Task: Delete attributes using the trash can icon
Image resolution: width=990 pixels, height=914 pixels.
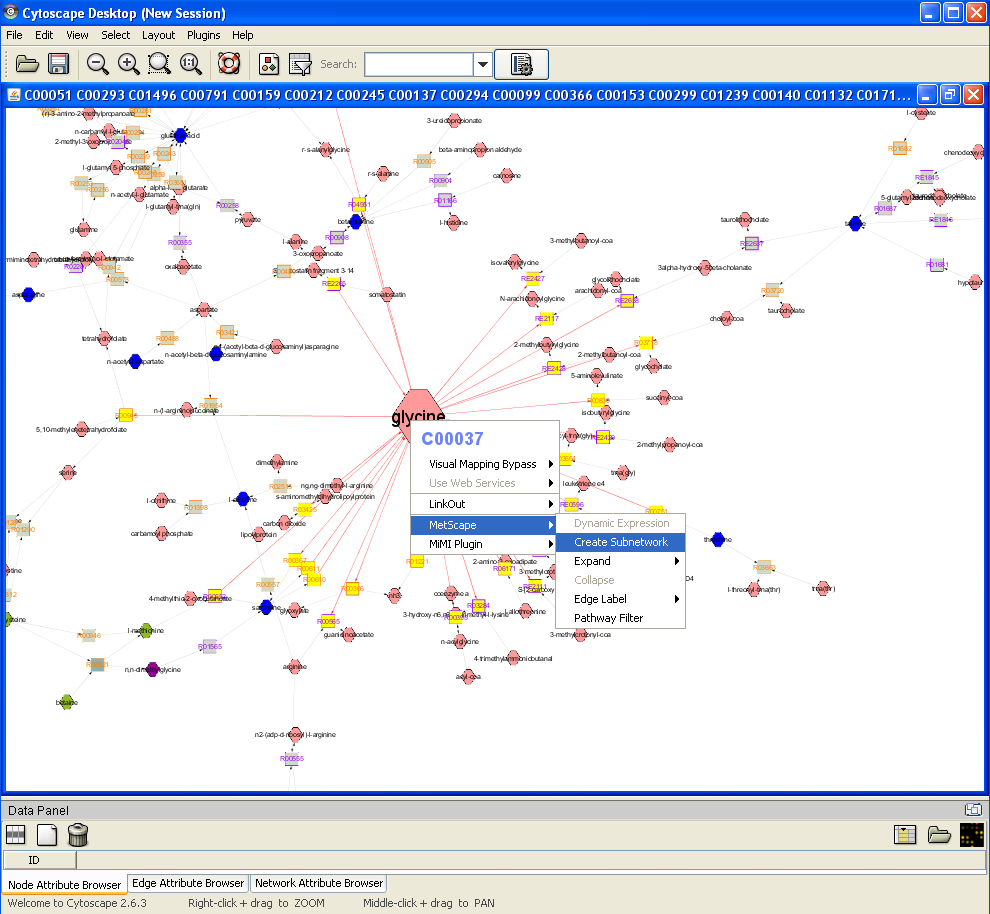Action: click(x=78, y=834)
